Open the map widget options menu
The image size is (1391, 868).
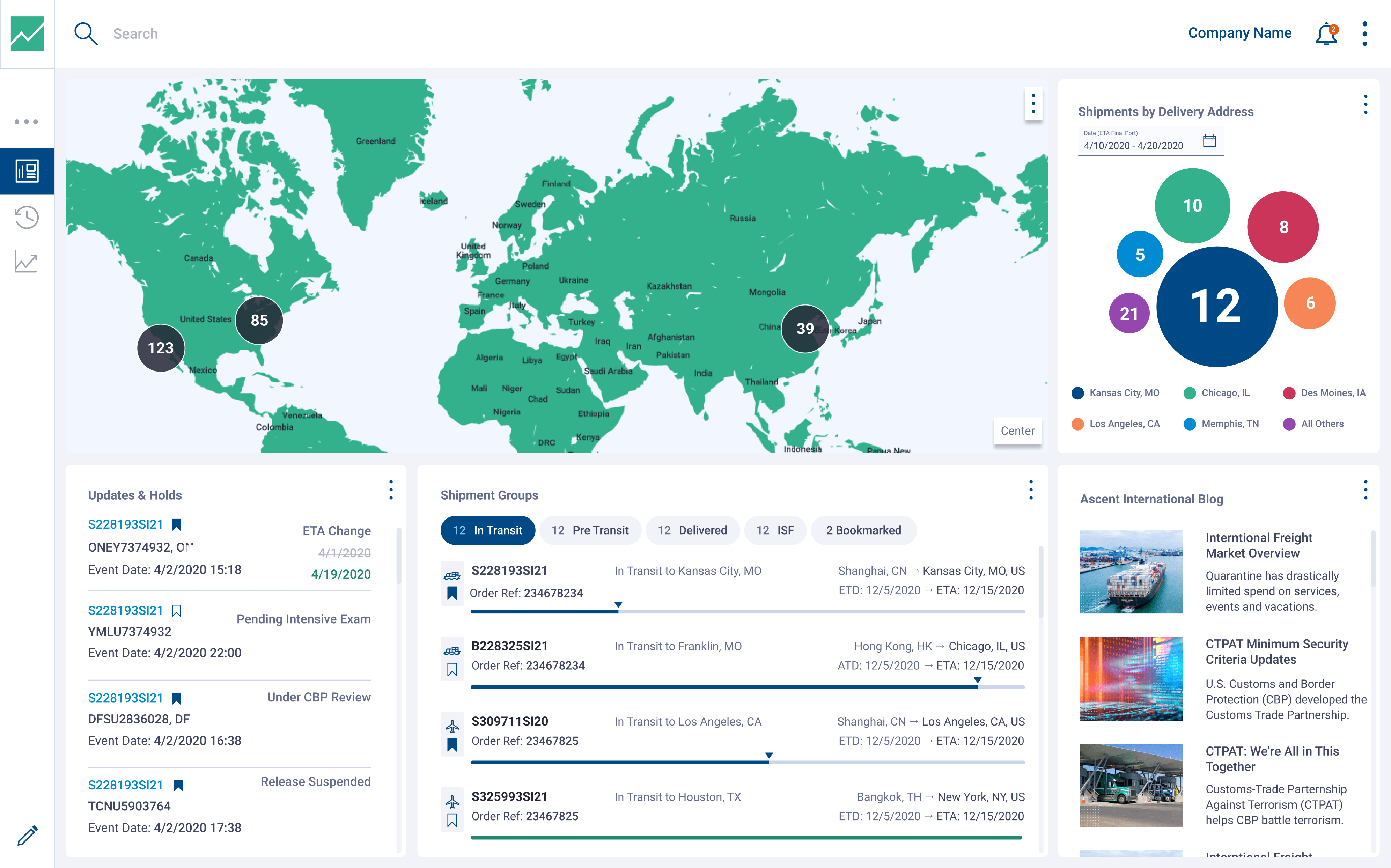[1033, 104]
